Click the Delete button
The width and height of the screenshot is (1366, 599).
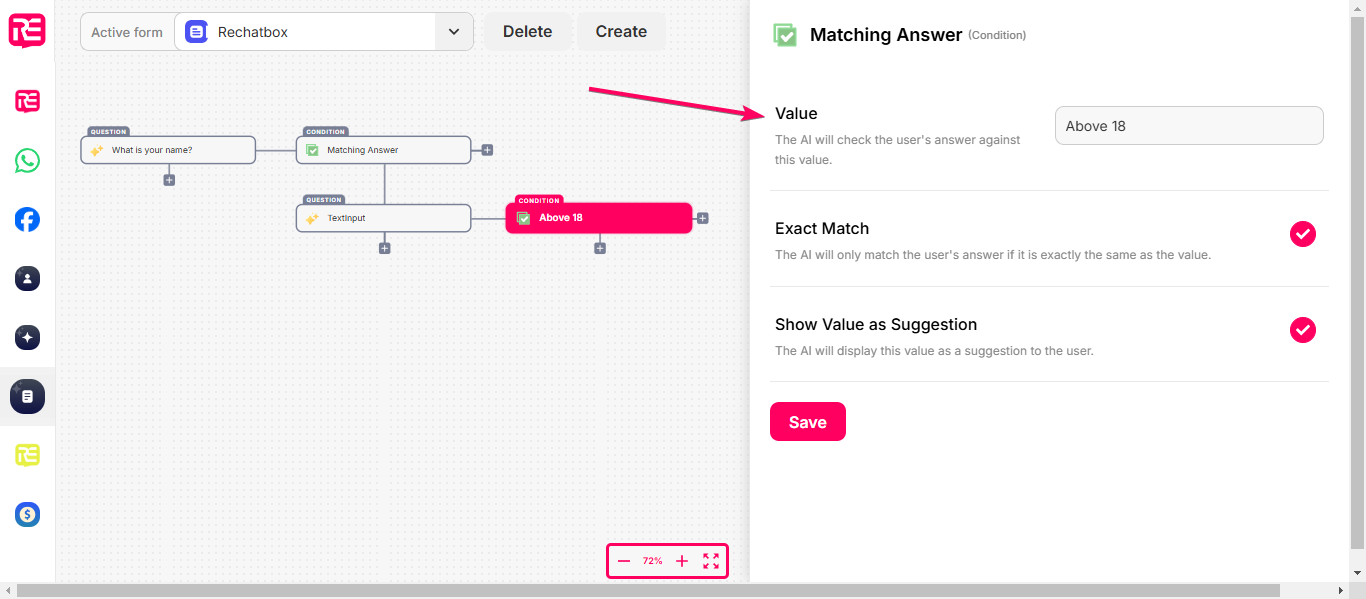pos(528,32)
